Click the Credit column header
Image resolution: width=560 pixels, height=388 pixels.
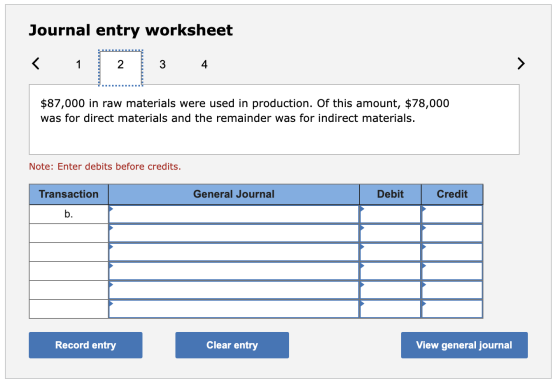tap(452, 194)
